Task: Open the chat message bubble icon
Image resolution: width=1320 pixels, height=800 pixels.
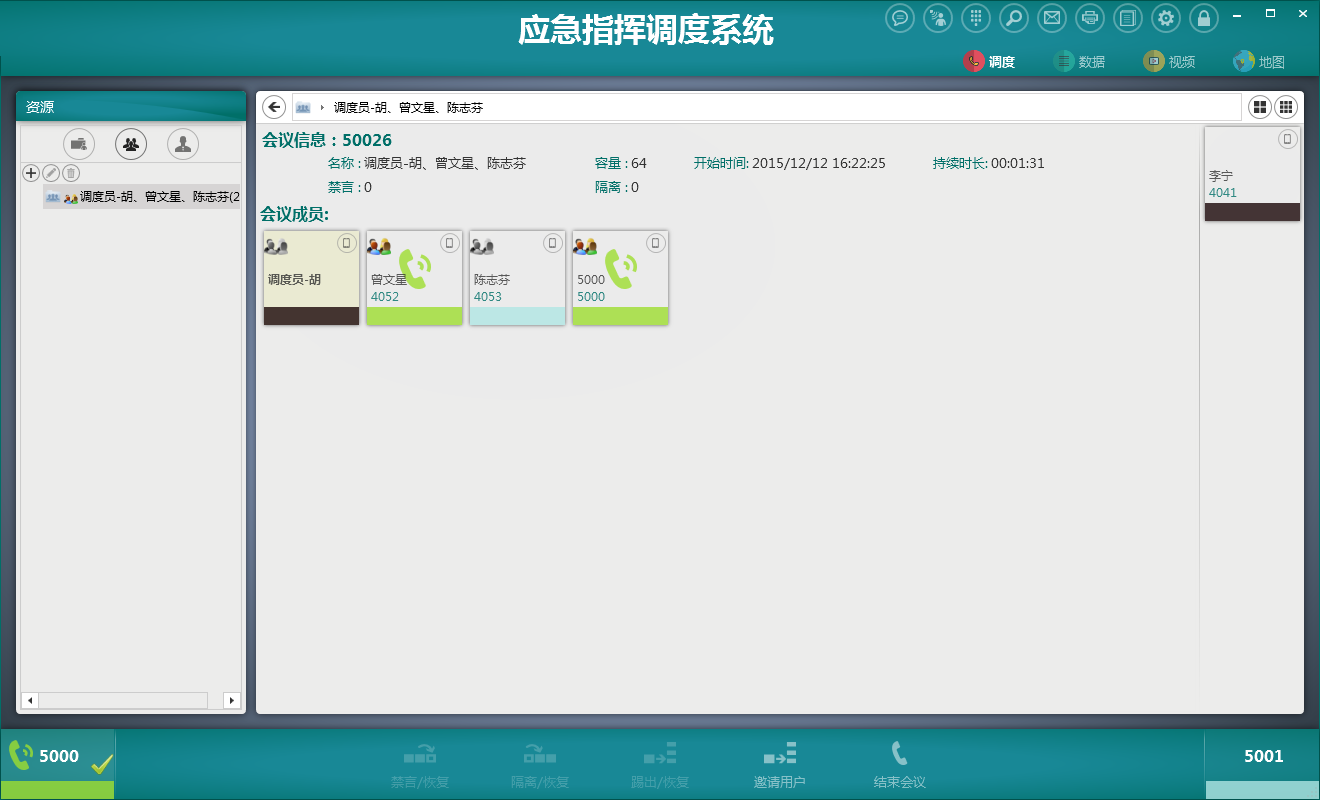Action: coord(900,18)
